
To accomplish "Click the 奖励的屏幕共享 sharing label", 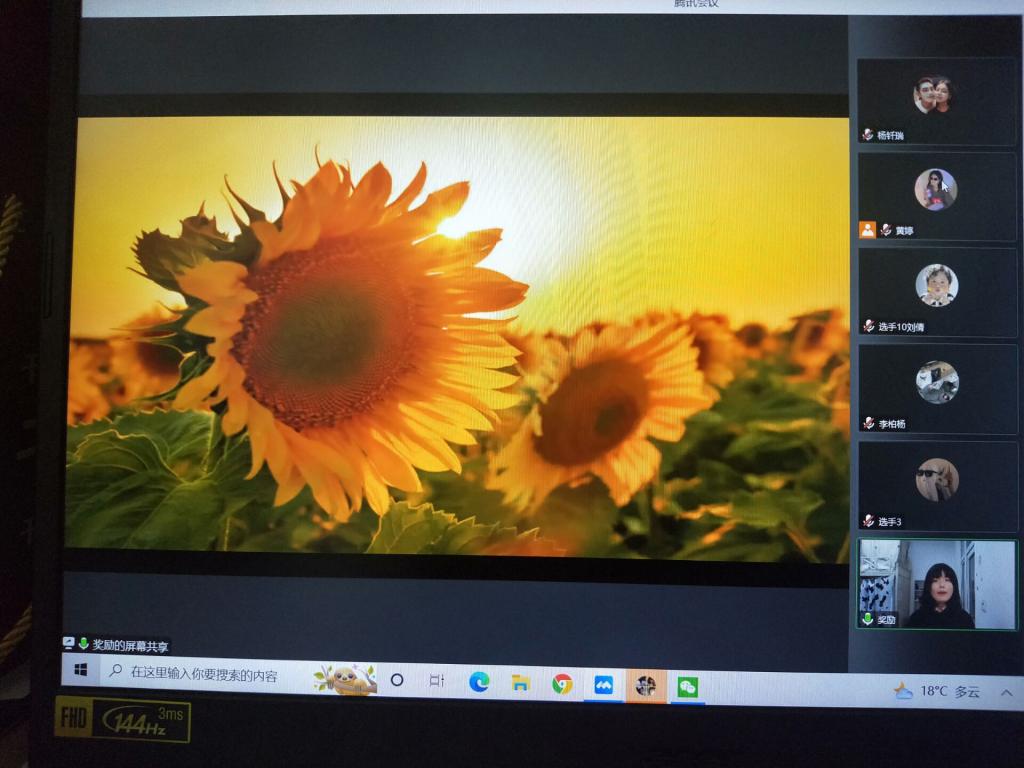I will click(123, 645).
